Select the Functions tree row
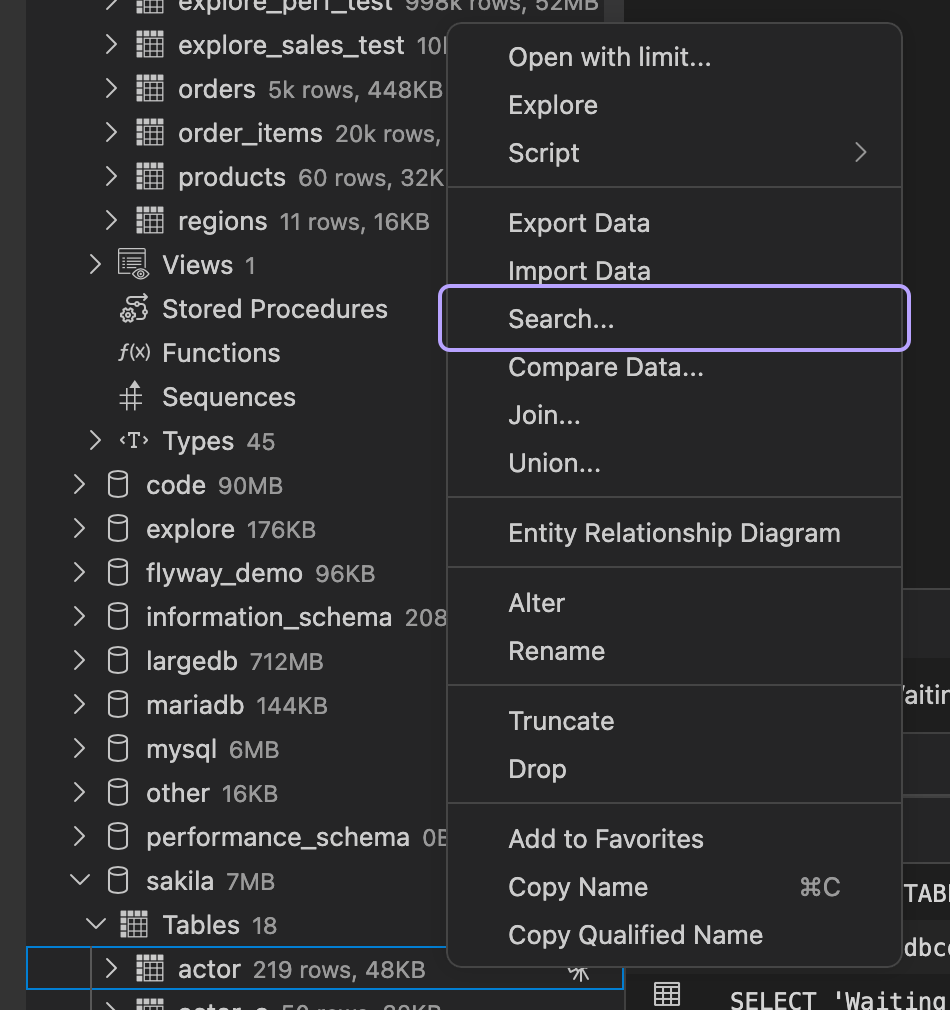950x1010 pixels. click(236, 352)
